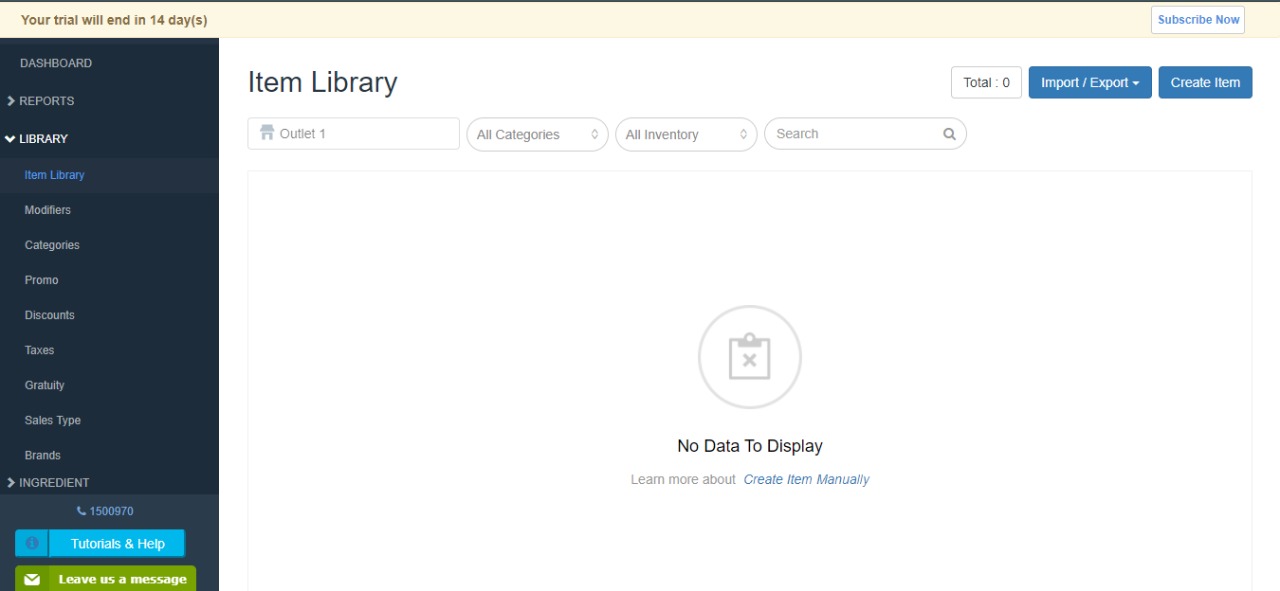Click the store icon in Outlet 1 field

tap(266, 133)
